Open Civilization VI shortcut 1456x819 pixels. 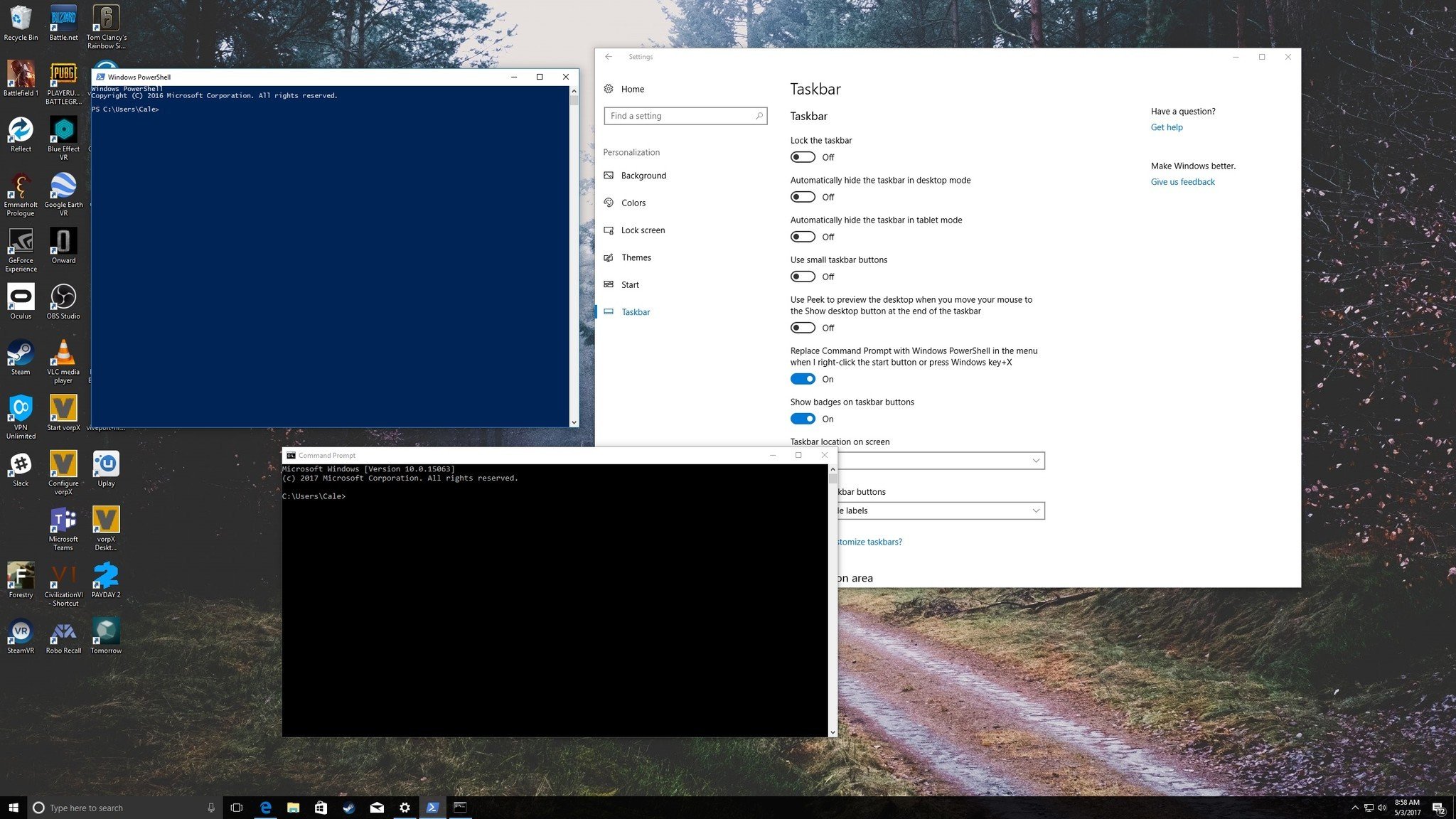[x=63, y=578]
